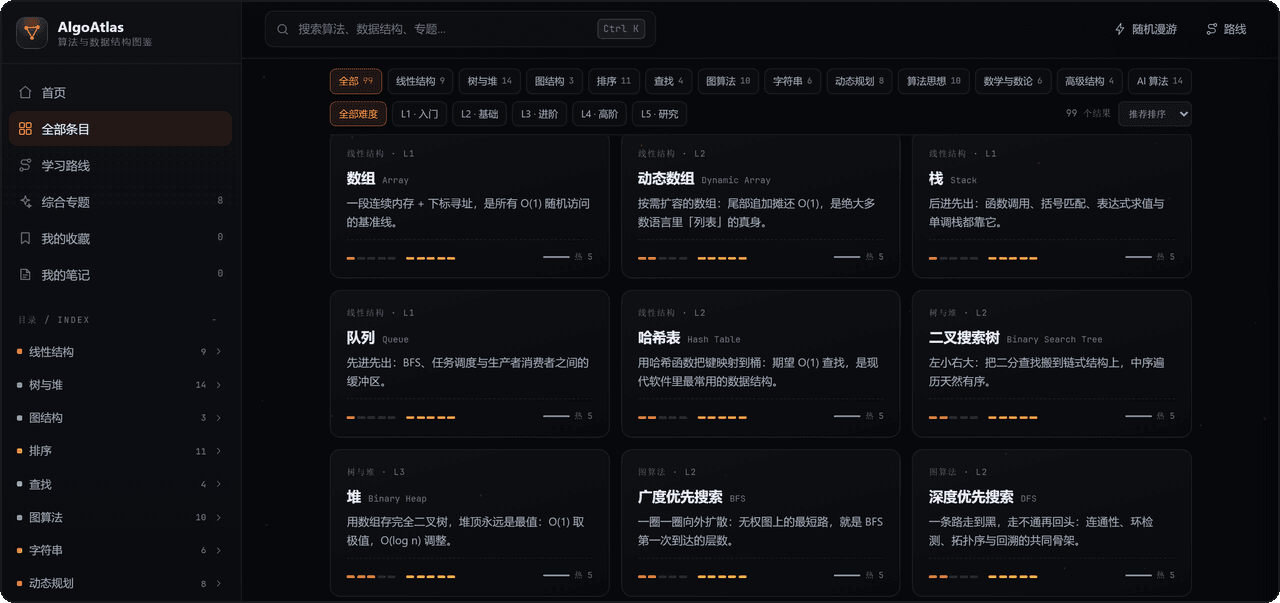Expand 图结构 chevron in the index

[x=219, y=418]
